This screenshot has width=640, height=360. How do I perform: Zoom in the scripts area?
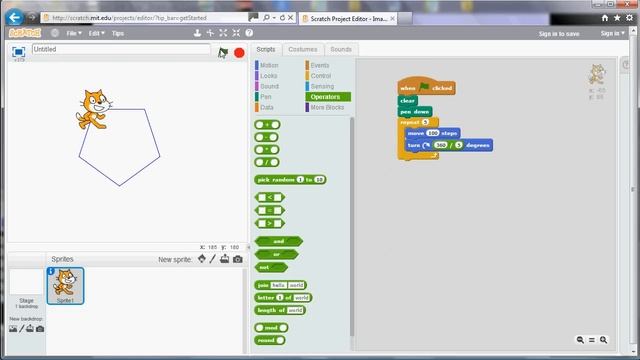click(603, 340)
